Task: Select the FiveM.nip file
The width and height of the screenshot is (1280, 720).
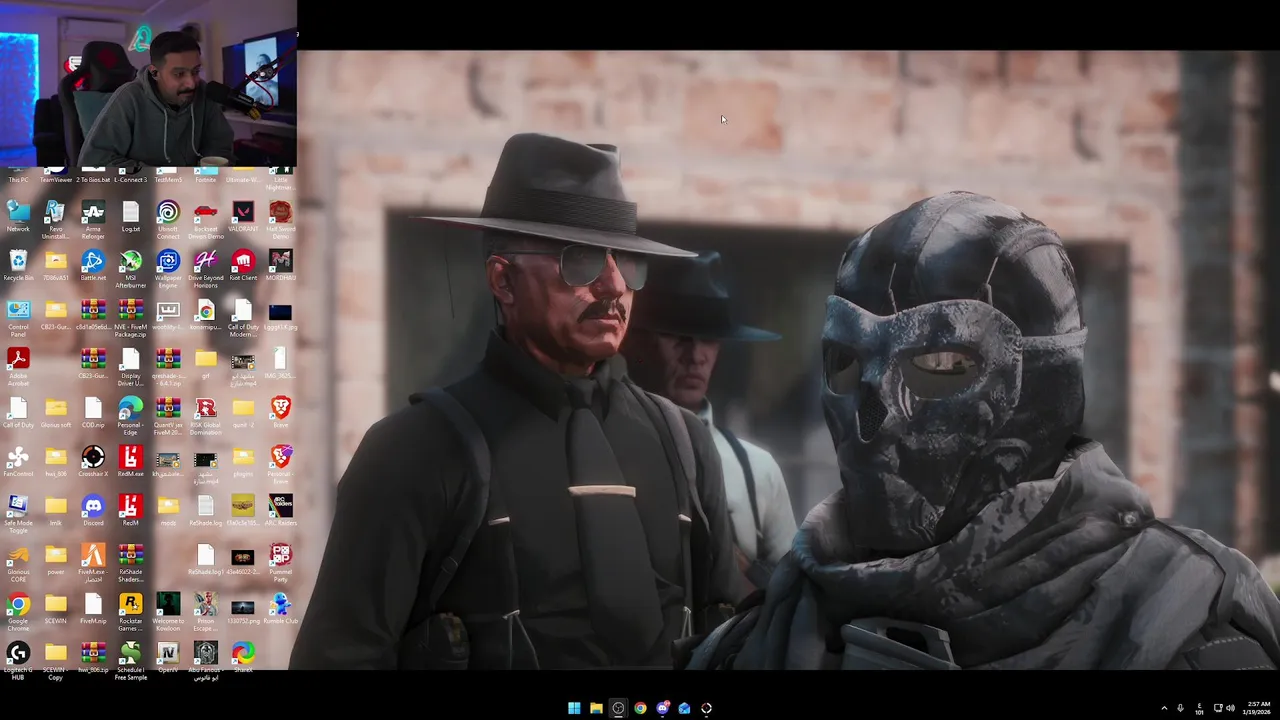Action: coord(93,609)
